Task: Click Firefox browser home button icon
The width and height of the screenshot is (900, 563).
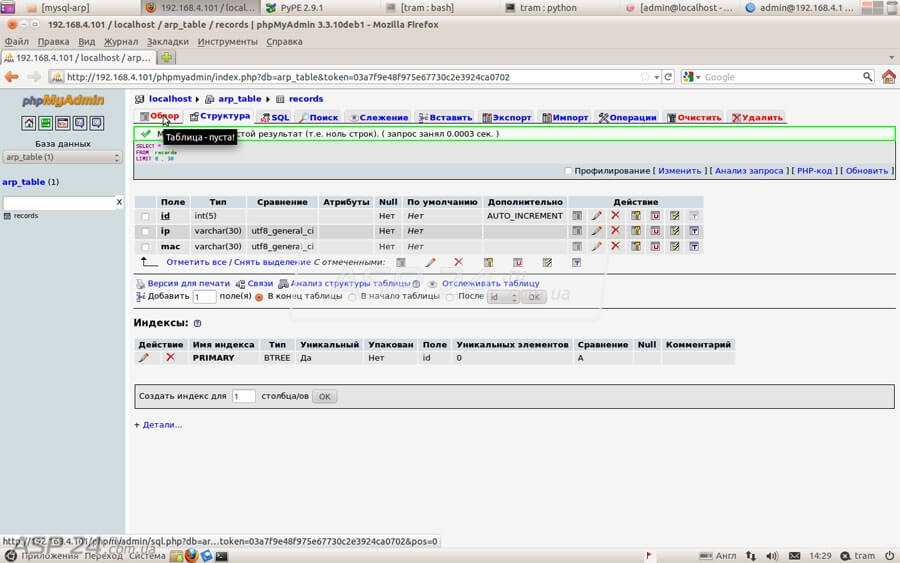Action: coord(889,76)
